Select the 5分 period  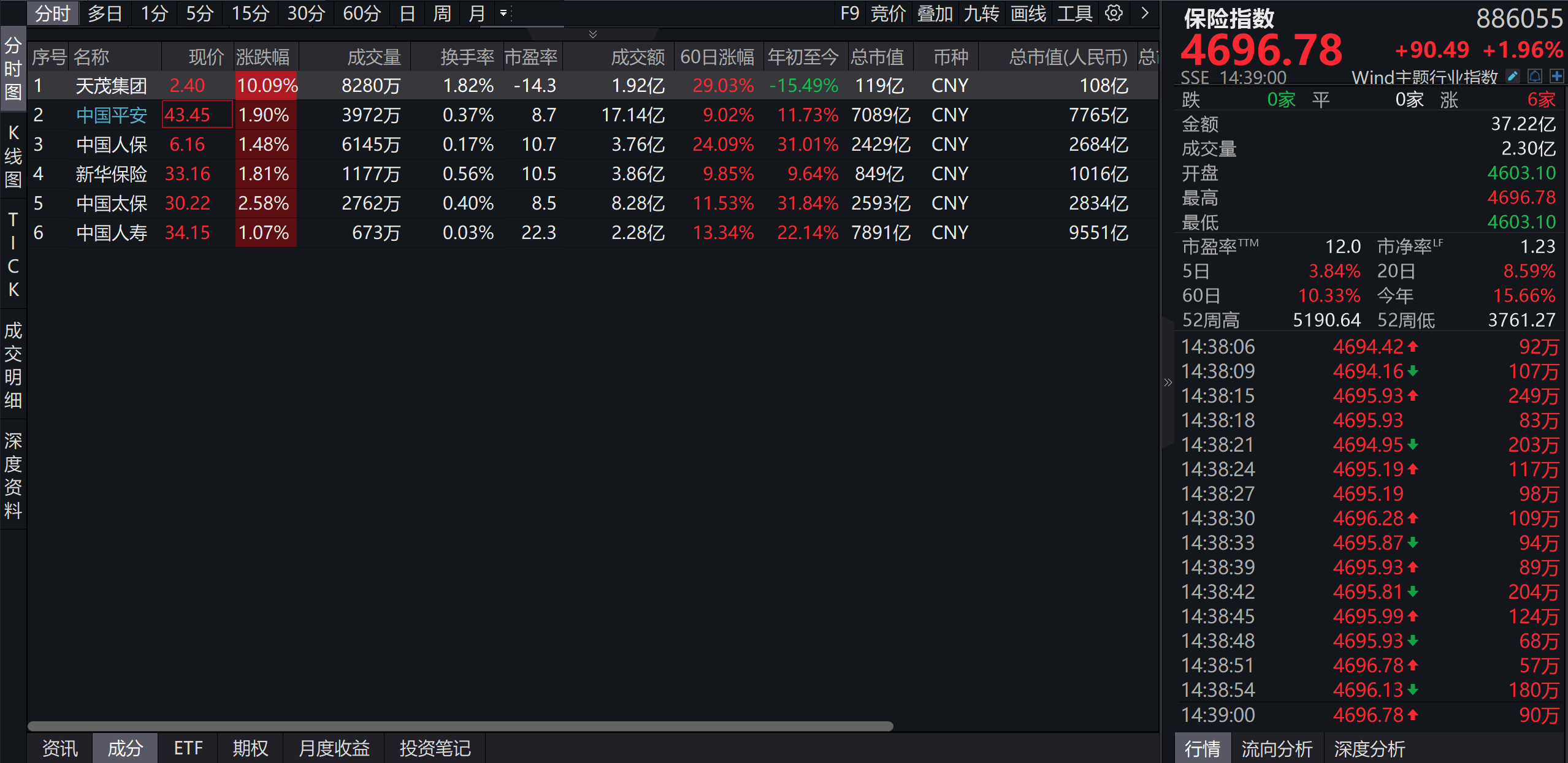click(199, 13)
